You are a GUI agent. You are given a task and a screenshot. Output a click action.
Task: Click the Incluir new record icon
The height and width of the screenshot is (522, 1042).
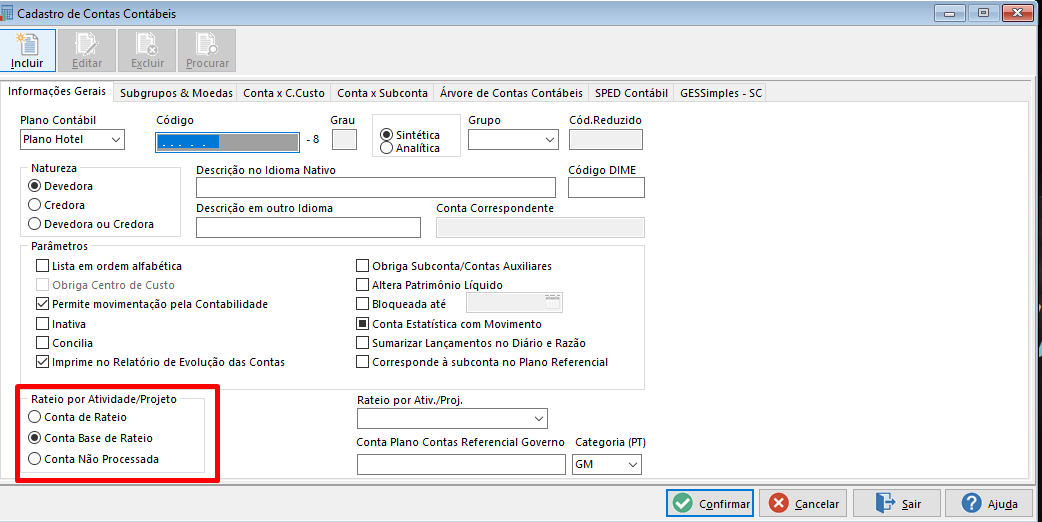[x=27, y=50]
